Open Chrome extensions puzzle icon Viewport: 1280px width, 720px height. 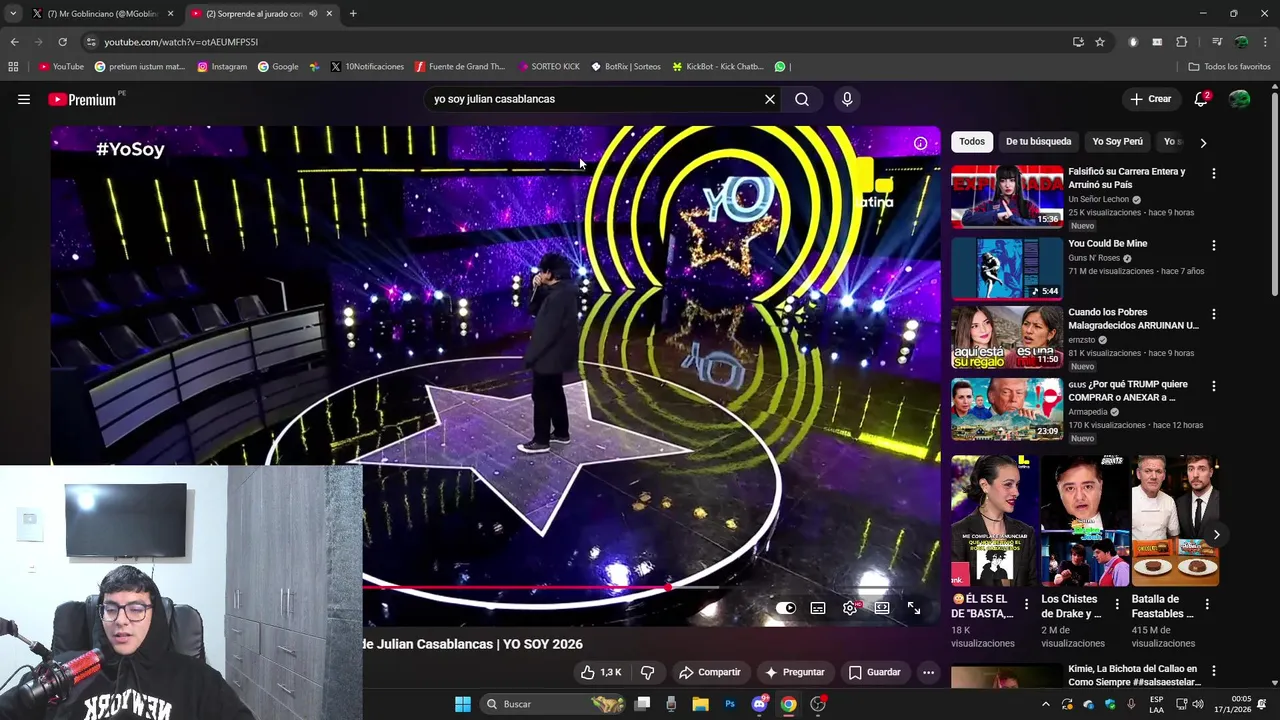pyautogui.click(x=1182, y=42)
